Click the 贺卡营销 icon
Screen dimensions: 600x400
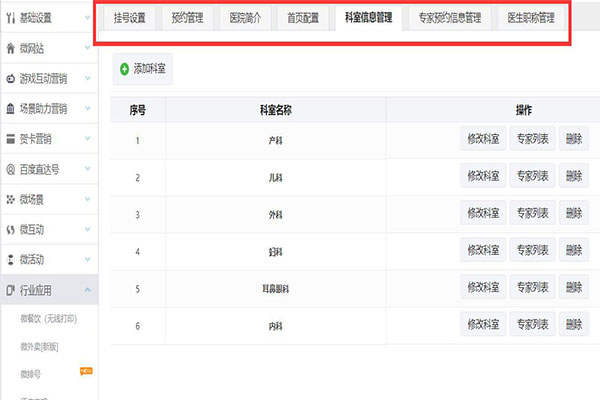11,139
